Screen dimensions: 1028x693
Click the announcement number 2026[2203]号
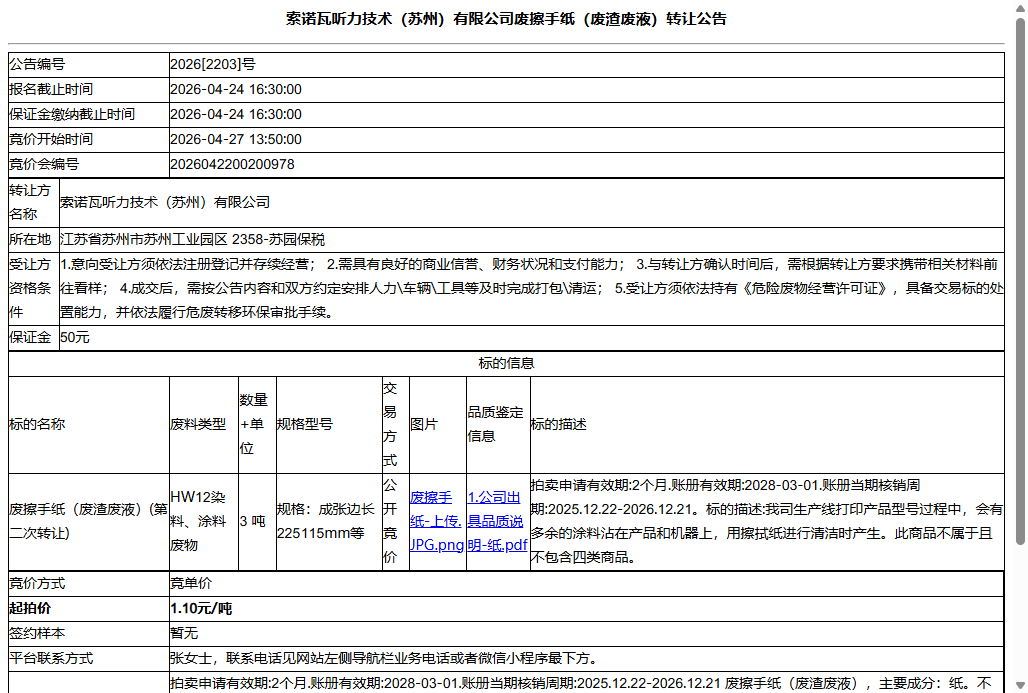(x=213, y=64)
